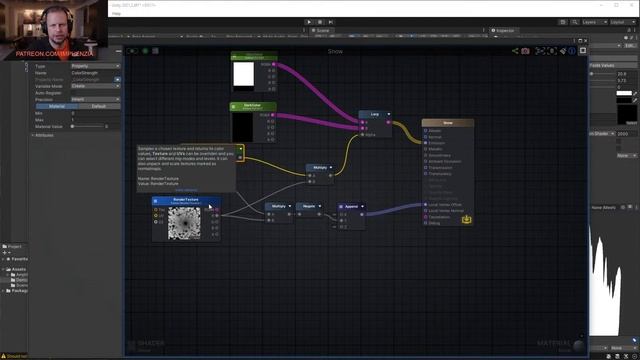Open the Variable Mode dropdown
640x360 pixels.
tap(96, 86)
